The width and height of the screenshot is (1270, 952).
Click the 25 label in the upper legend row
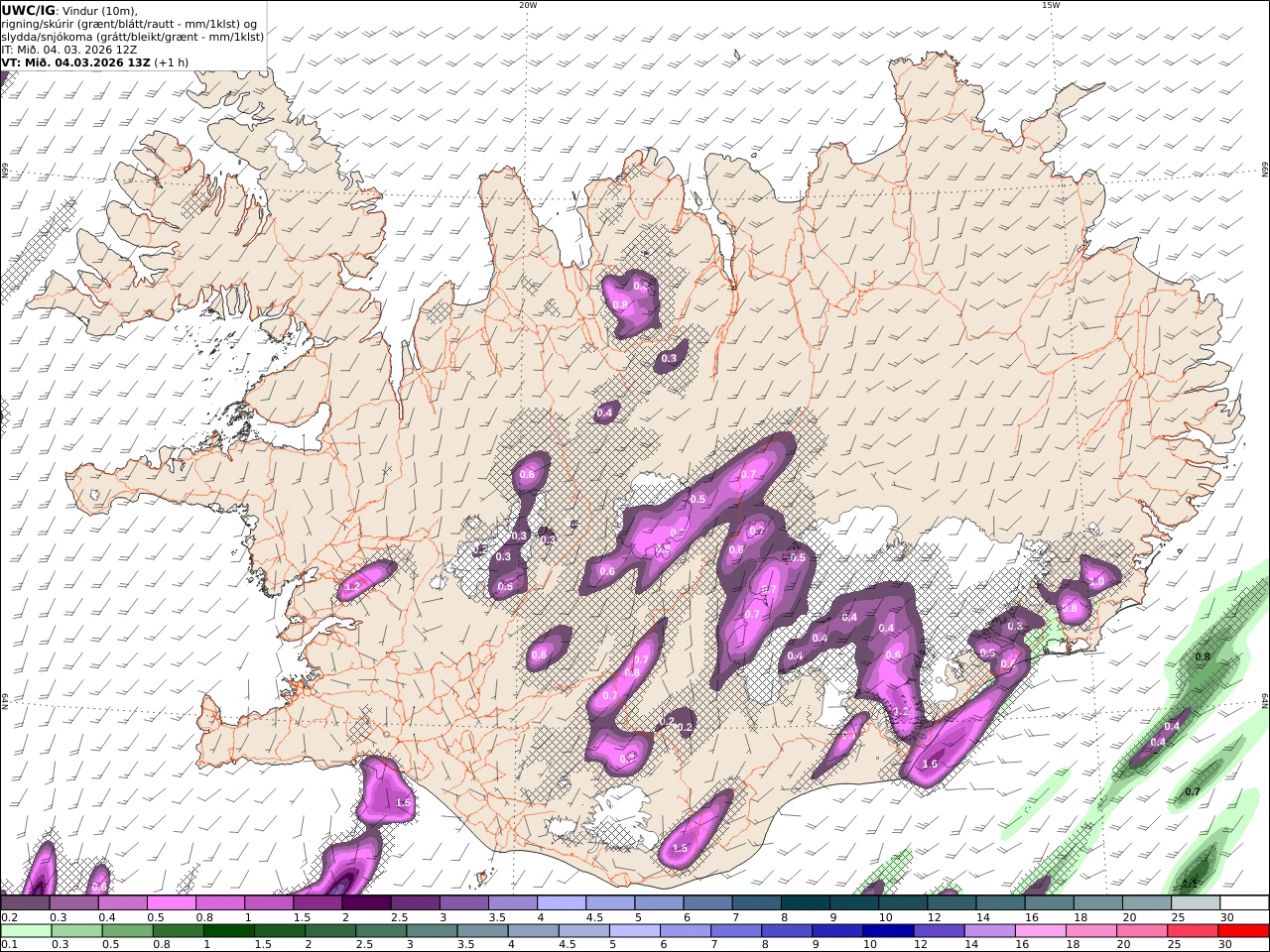tap(1178, 917)
